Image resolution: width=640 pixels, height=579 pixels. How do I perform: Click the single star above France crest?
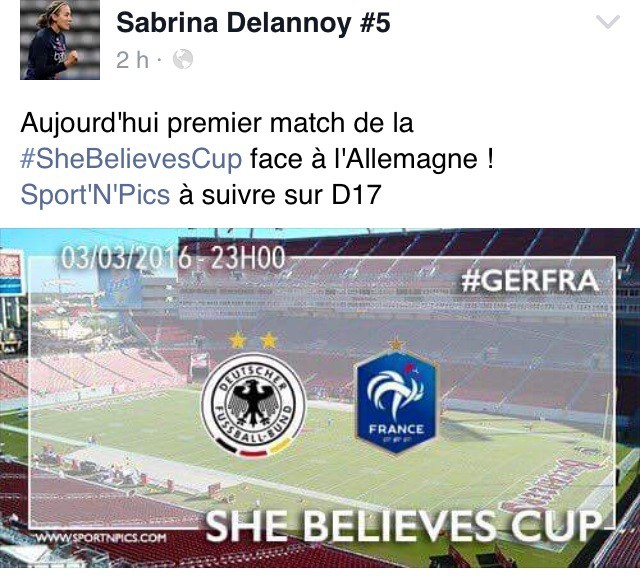tap(396, 344)
